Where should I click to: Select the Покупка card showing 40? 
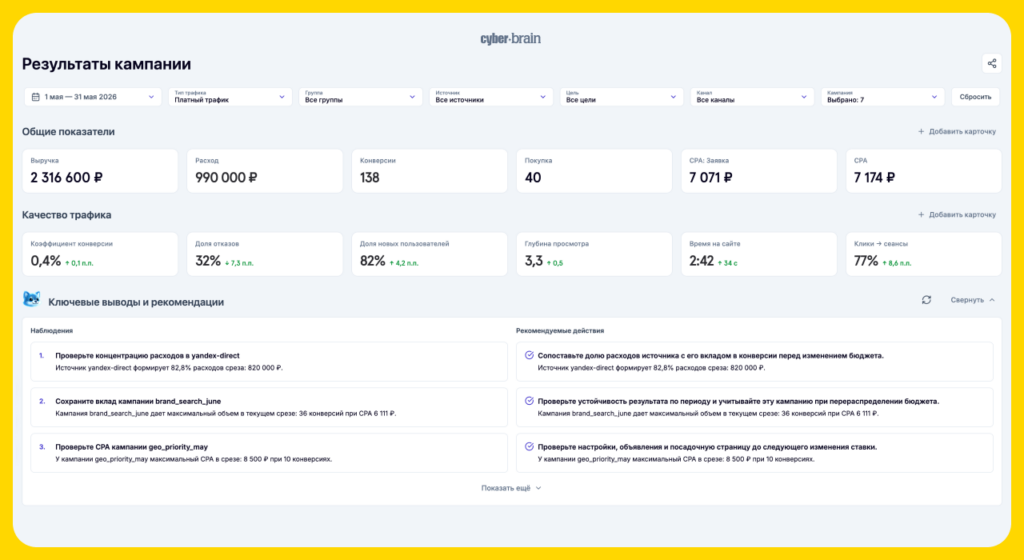(594, 171)
